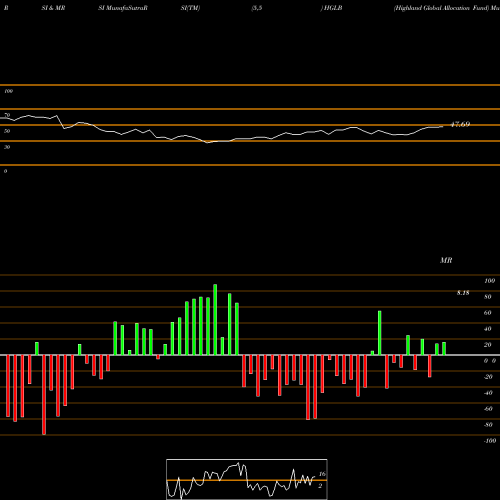Screen dimensions: 500x500
Task: Click the -40 label on the MR axis
Action: point(488,393)
